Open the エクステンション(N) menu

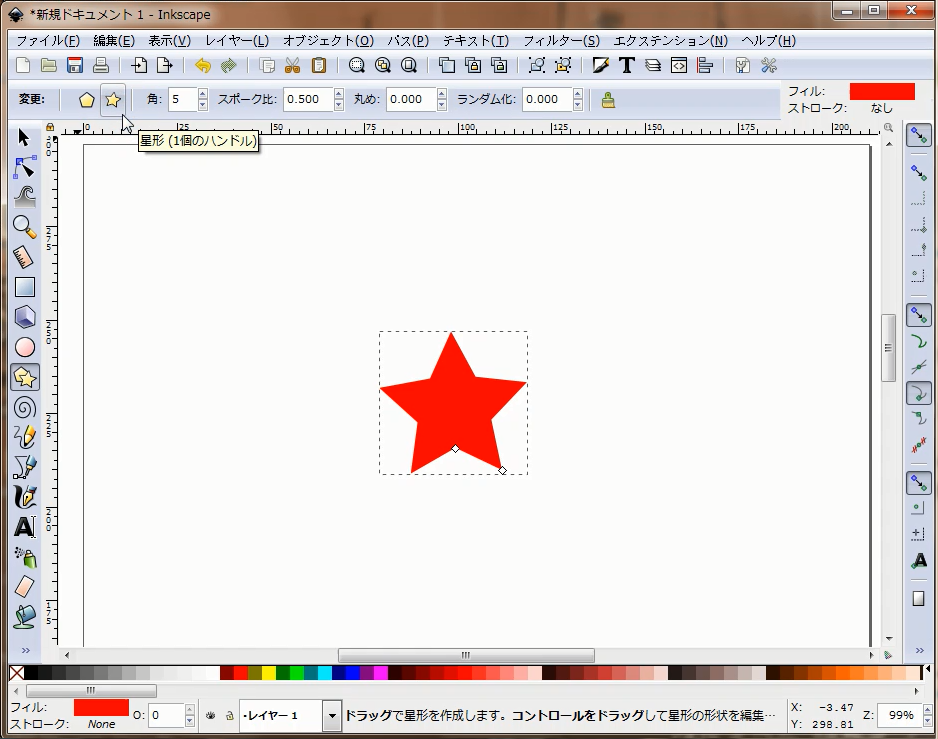pyautogui.click(x=670, y=41)
